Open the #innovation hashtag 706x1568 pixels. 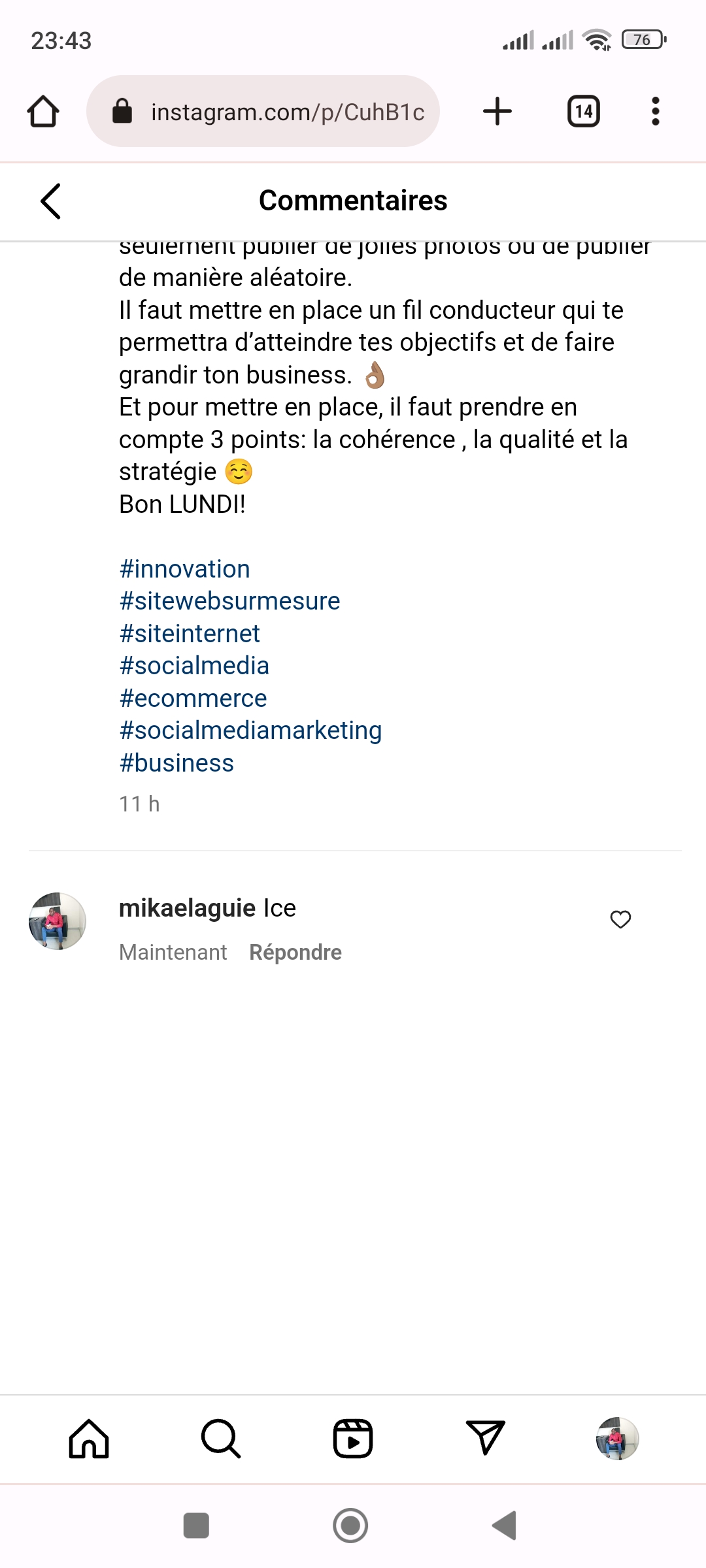tap(184, 569)
